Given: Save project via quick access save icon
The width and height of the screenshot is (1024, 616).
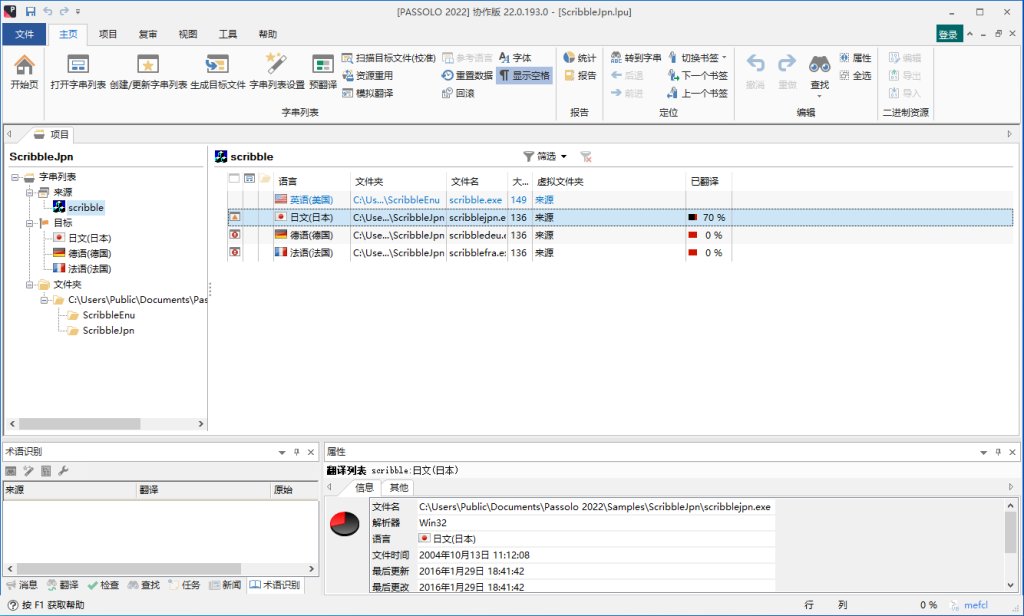Looking at the screenshot, I should (x=31, y=11).
